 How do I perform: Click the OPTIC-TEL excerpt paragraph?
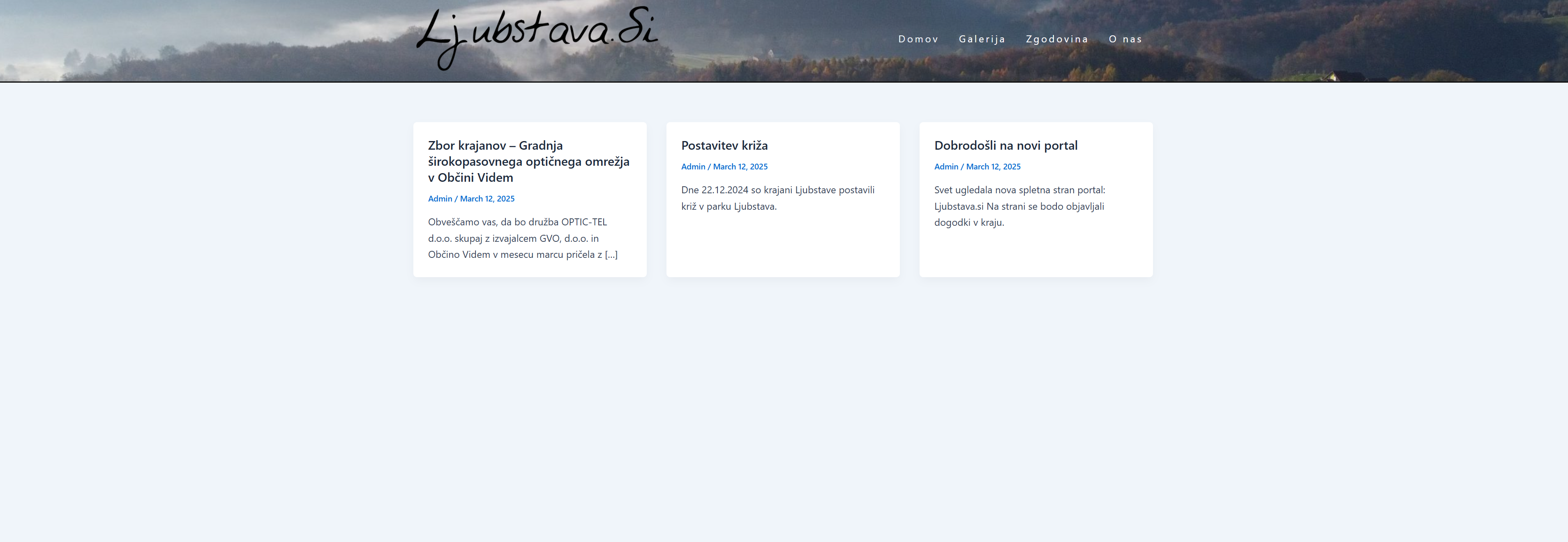517,238
